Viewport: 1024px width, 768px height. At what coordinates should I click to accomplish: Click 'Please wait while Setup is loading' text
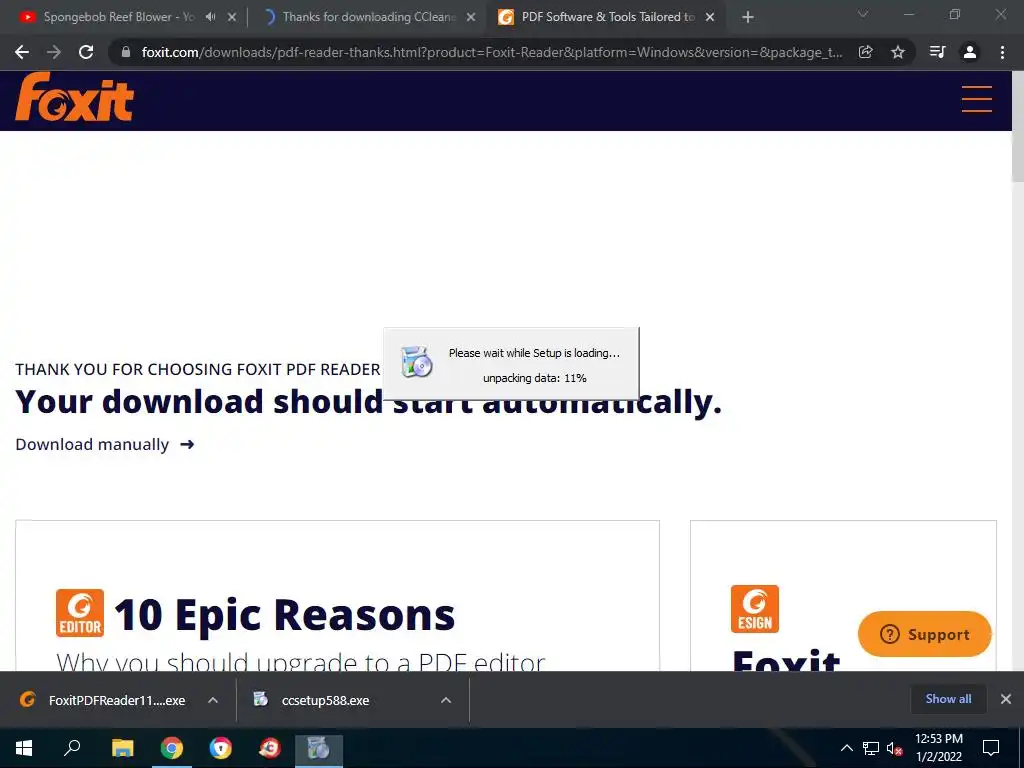point(534,353)
